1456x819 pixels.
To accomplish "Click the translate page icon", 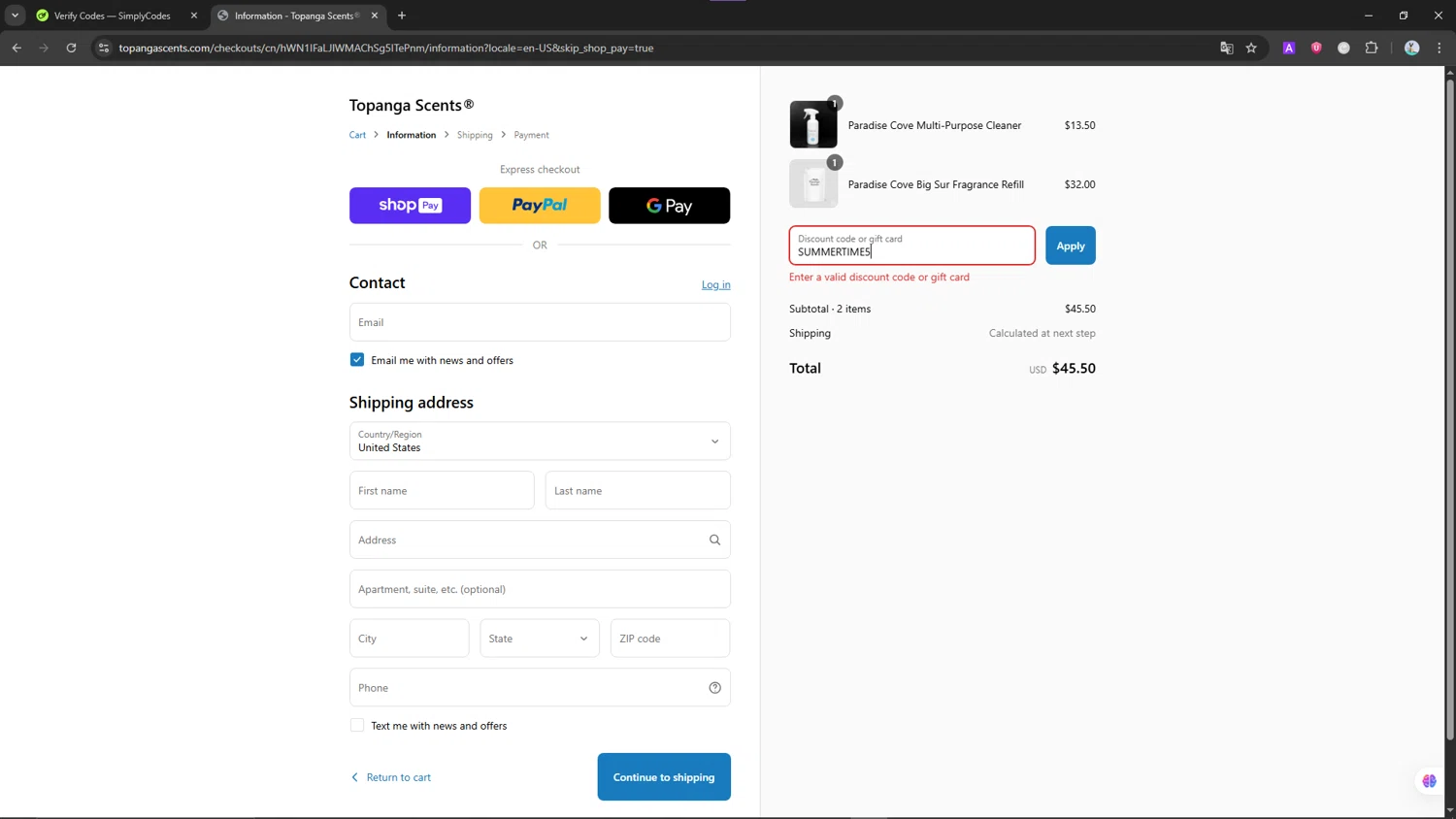I will (x=1227, y=48).
